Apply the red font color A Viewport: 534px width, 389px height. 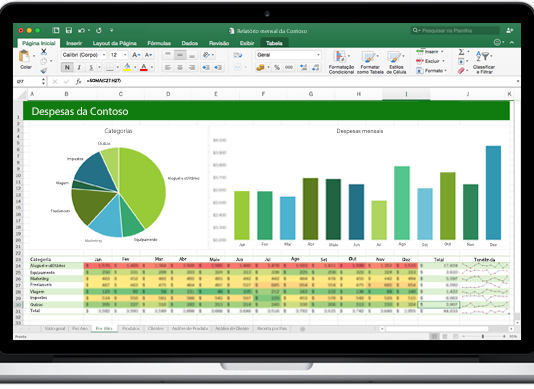click(x=144, y=67)
